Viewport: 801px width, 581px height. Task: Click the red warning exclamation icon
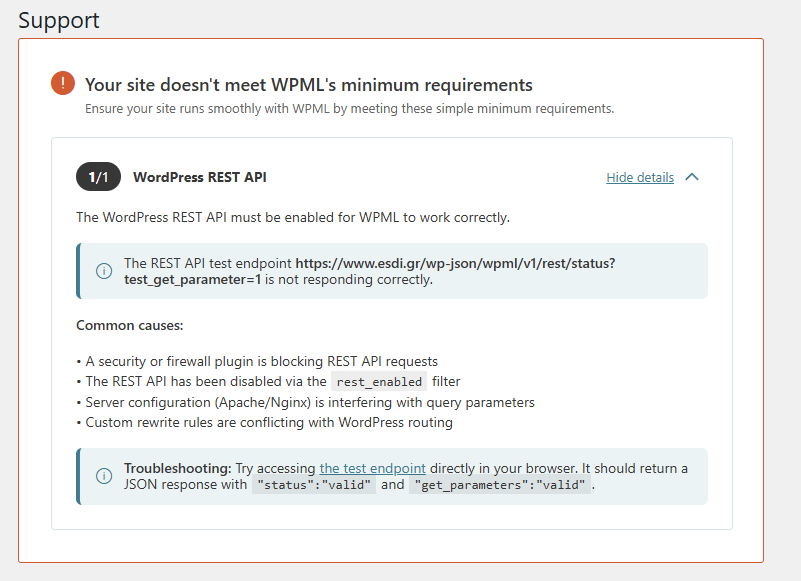[63, 84]
